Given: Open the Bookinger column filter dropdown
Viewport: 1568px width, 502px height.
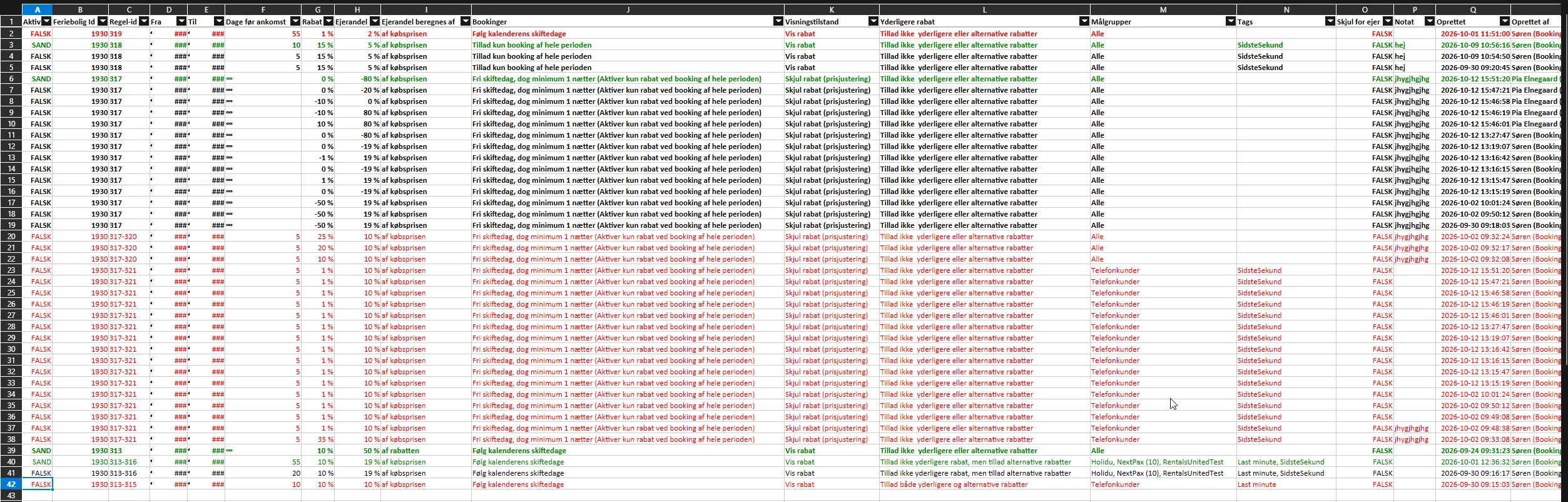Looking at the screenshot, I should 778,21.
